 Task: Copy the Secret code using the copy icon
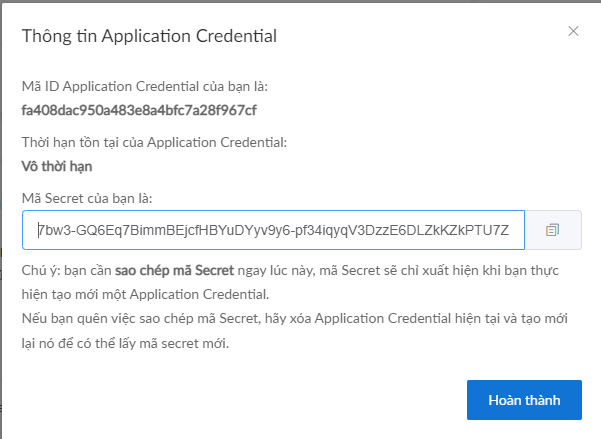pos(552,230)
